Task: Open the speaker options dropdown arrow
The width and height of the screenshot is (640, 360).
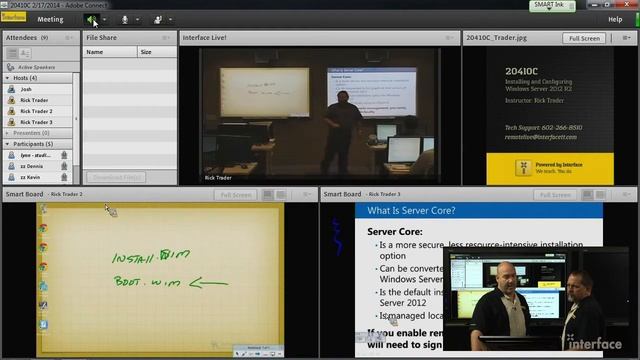Action: 104,19
